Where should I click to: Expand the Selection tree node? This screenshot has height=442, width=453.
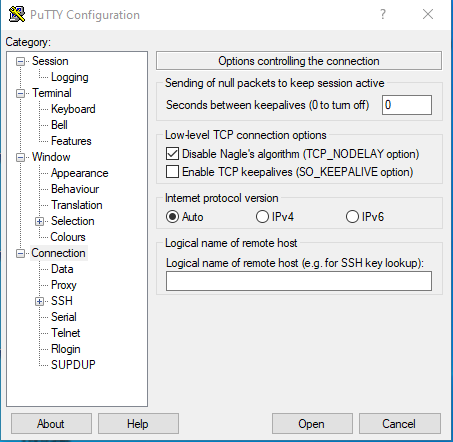39,221
